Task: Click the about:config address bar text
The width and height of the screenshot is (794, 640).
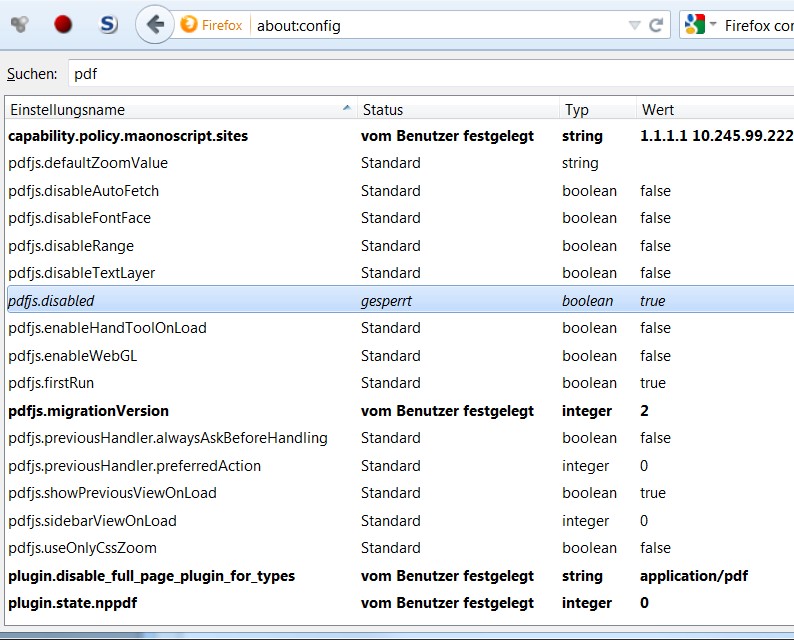Action: [x=298, y=25]
